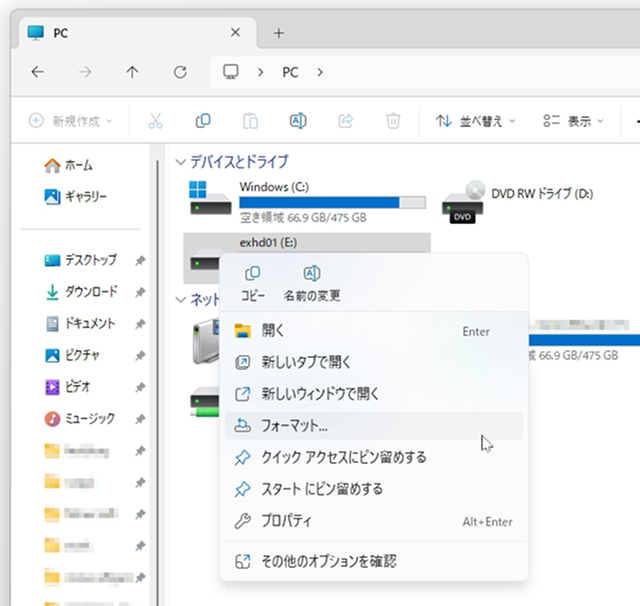This screenshot has width=640, height=606.
Task: Select DVD RW ドライブ (D:)
Action: [x=518, y=202]
